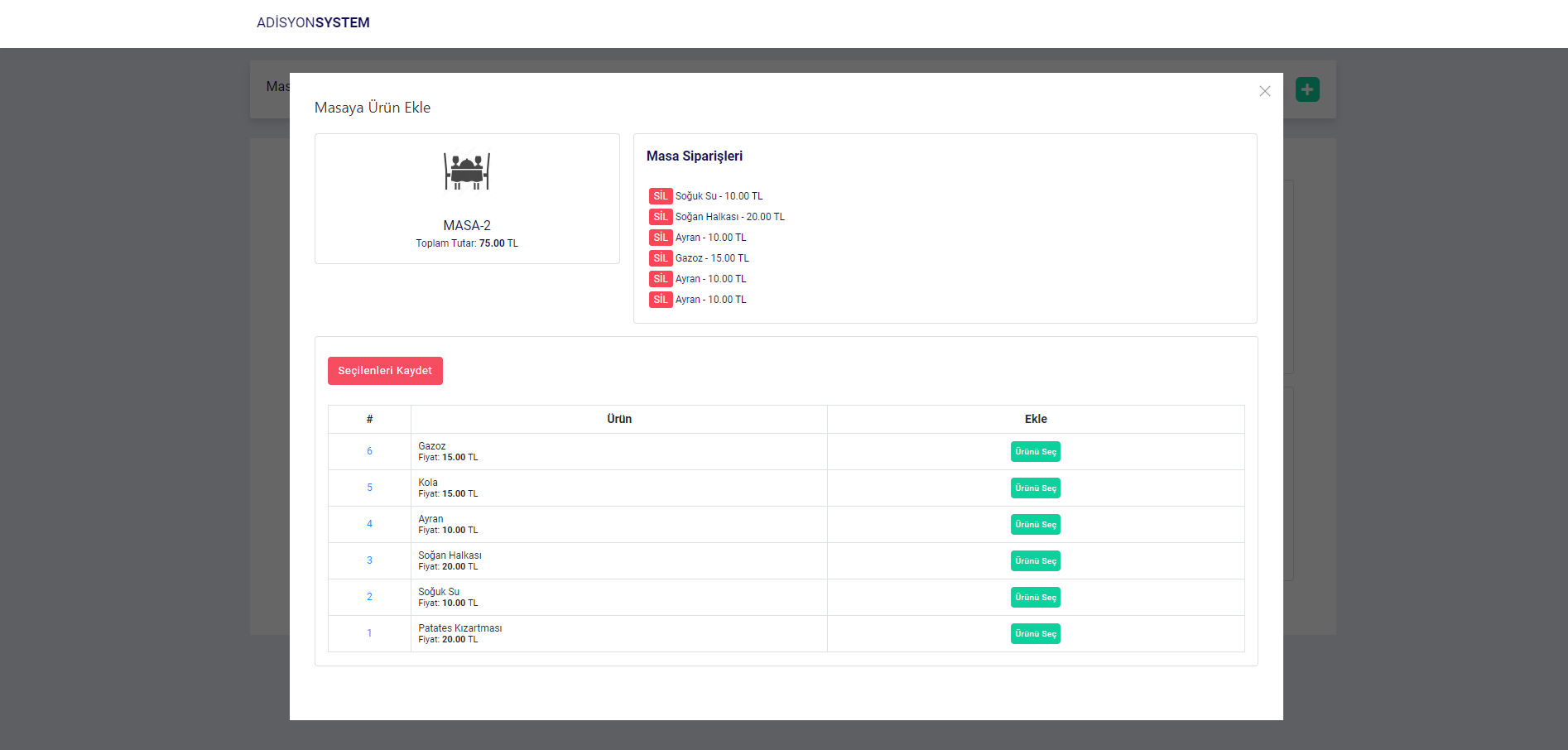Delete the Gazoz 15.00 TL order
Screen dimensions: 1568x750
(x=660, y=258)
